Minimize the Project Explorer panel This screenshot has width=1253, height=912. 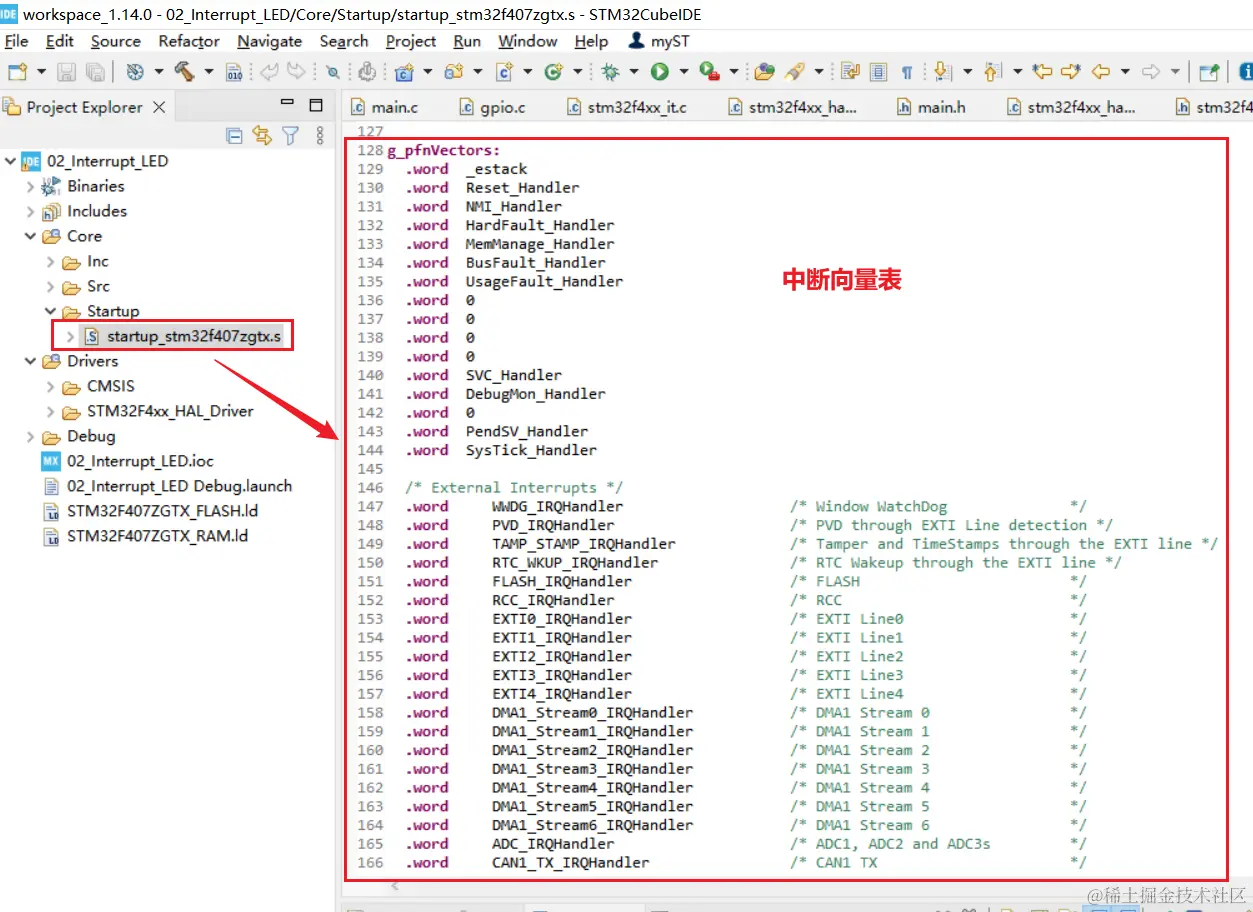pyautogui.click(x=287, y=104)
